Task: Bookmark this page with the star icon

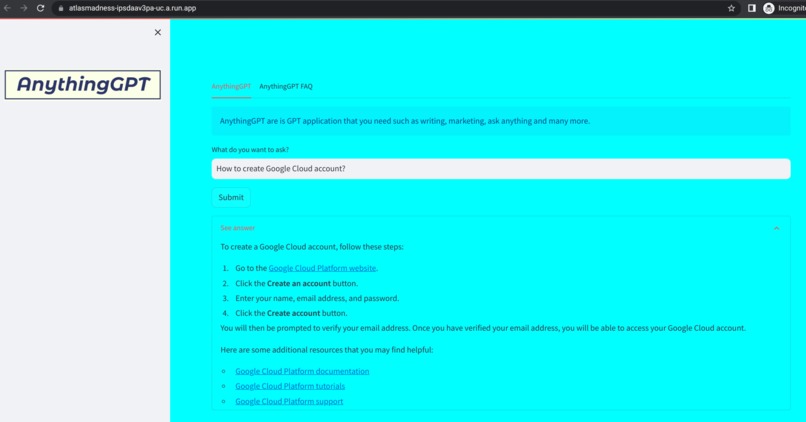Action: point(731,8)
